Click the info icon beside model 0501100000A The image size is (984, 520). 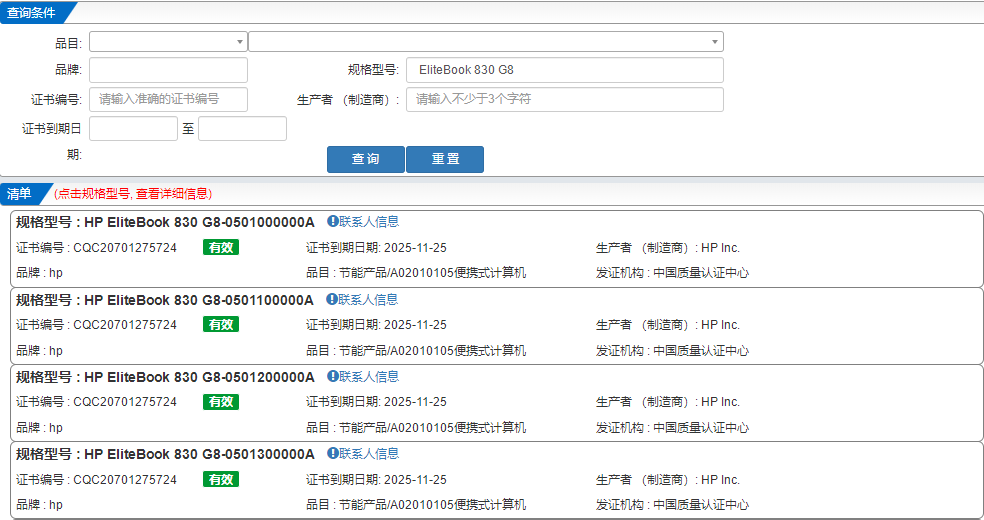point(332,300)
